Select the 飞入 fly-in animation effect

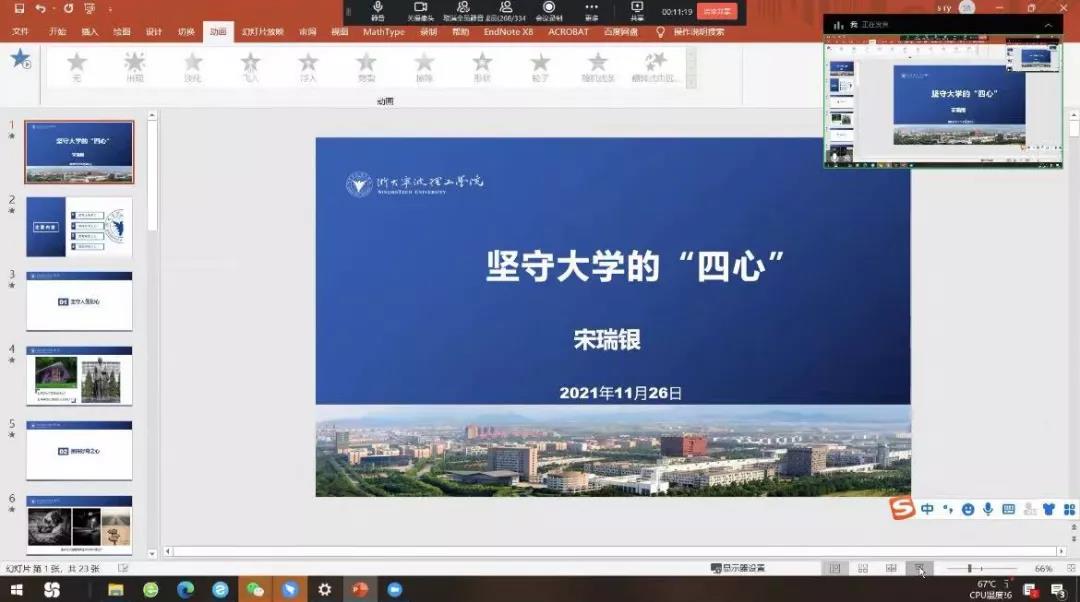[250, 66]
